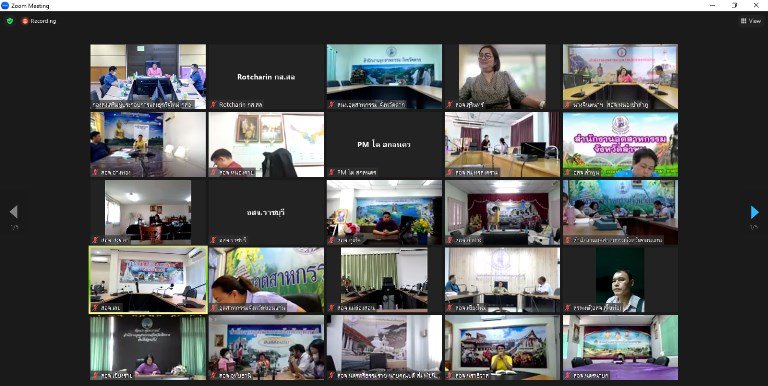The height and width of the screenshot is (386, 768).
Task: Click the red Recording indicator icon
Action: coord(24,21)
